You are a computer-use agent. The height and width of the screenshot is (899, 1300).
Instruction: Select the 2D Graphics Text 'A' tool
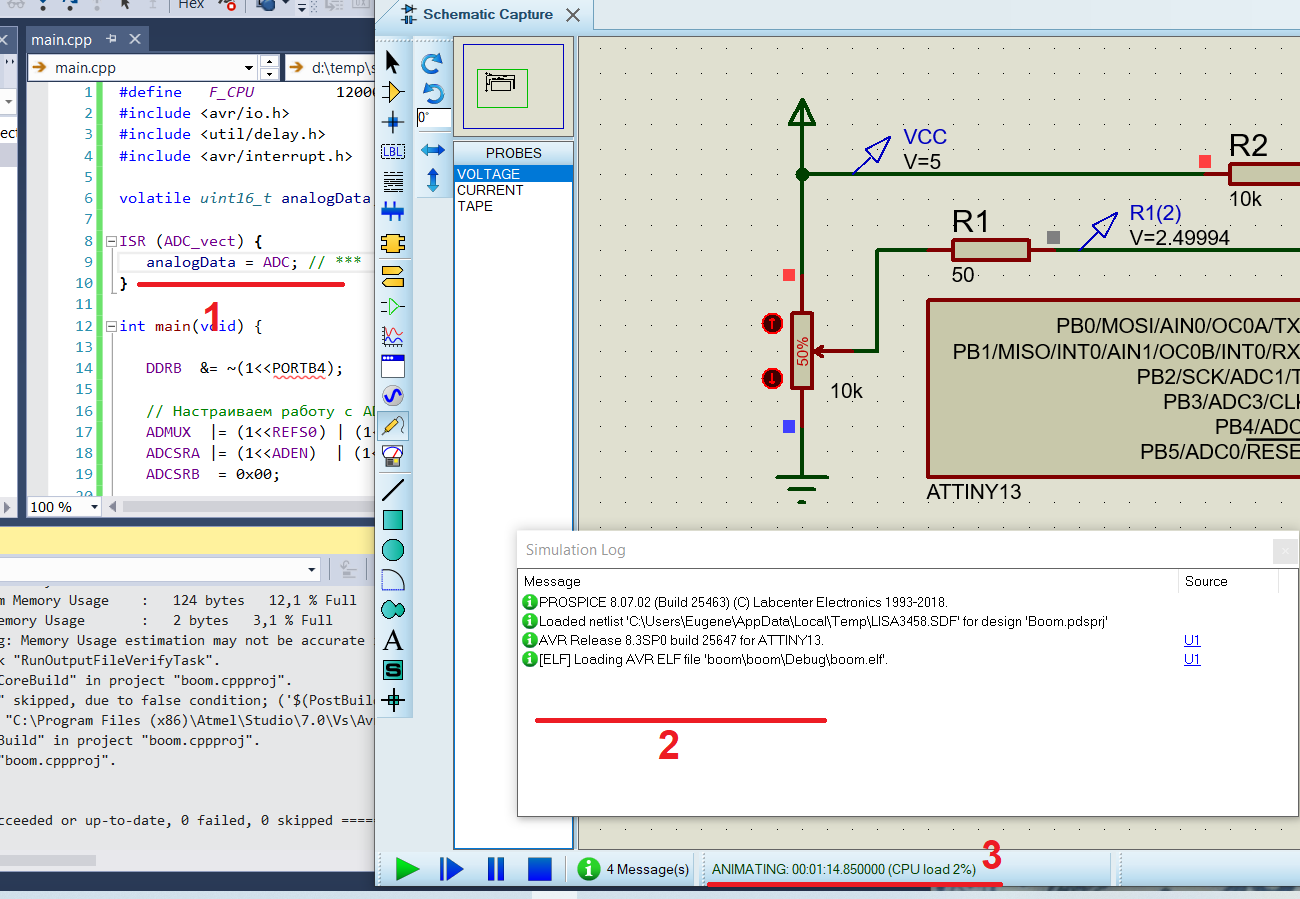coord(393,640)
